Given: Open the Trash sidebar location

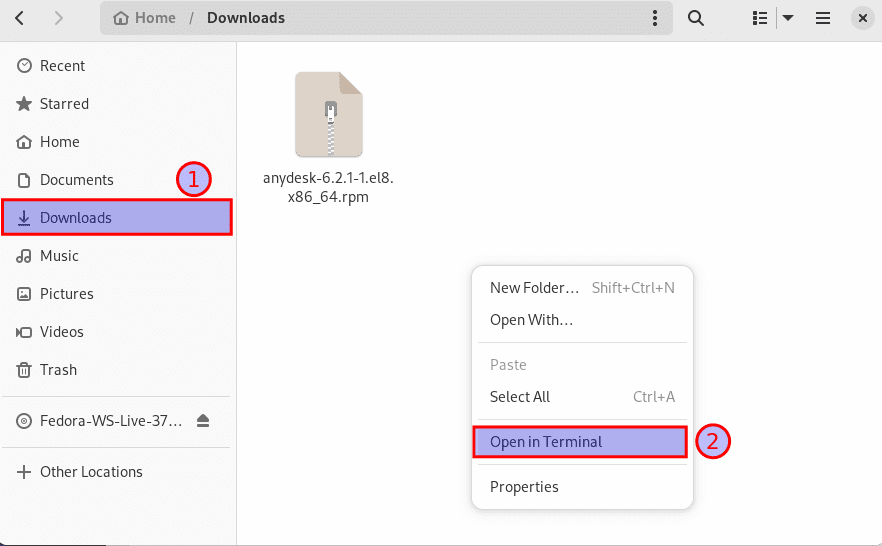Looking at the screenshot, I should pyautogui.click(x=58, y=370).
